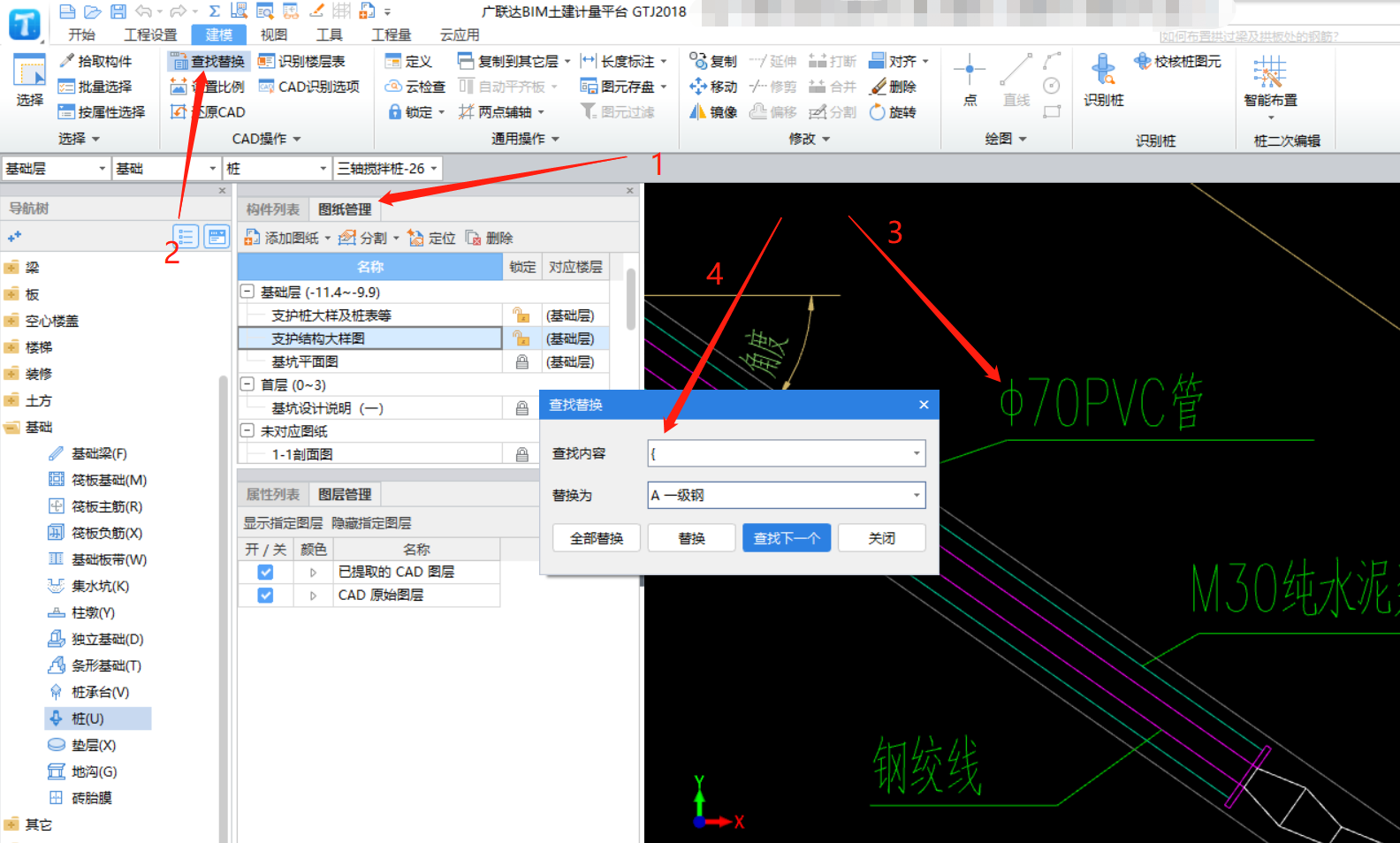
Task: Switch the navigation tree to panel view icon
Action: (x=217, y=237)
